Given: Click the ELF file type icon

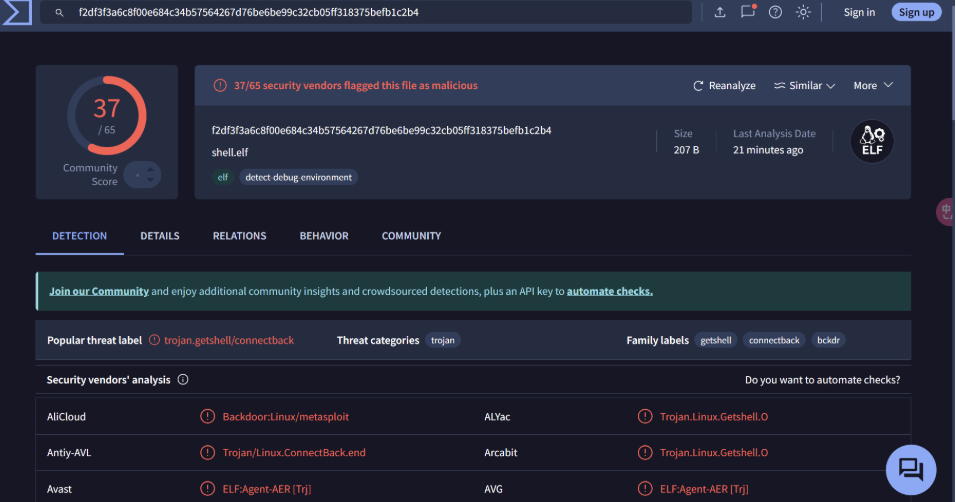Looking at the screenshot, I should click(x=872, y=142).
